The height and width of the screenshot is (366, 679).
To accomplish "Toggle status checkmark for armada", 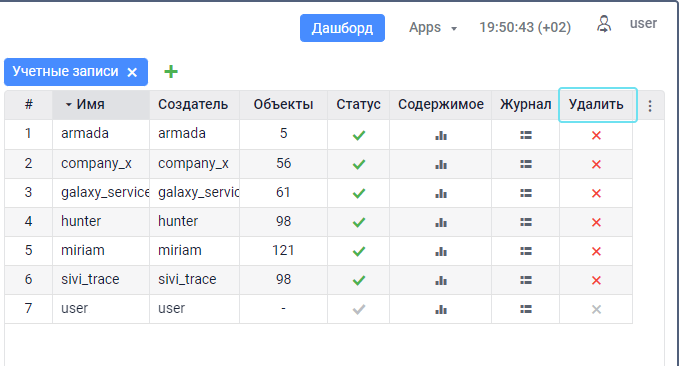I will (x=359, y=136).
